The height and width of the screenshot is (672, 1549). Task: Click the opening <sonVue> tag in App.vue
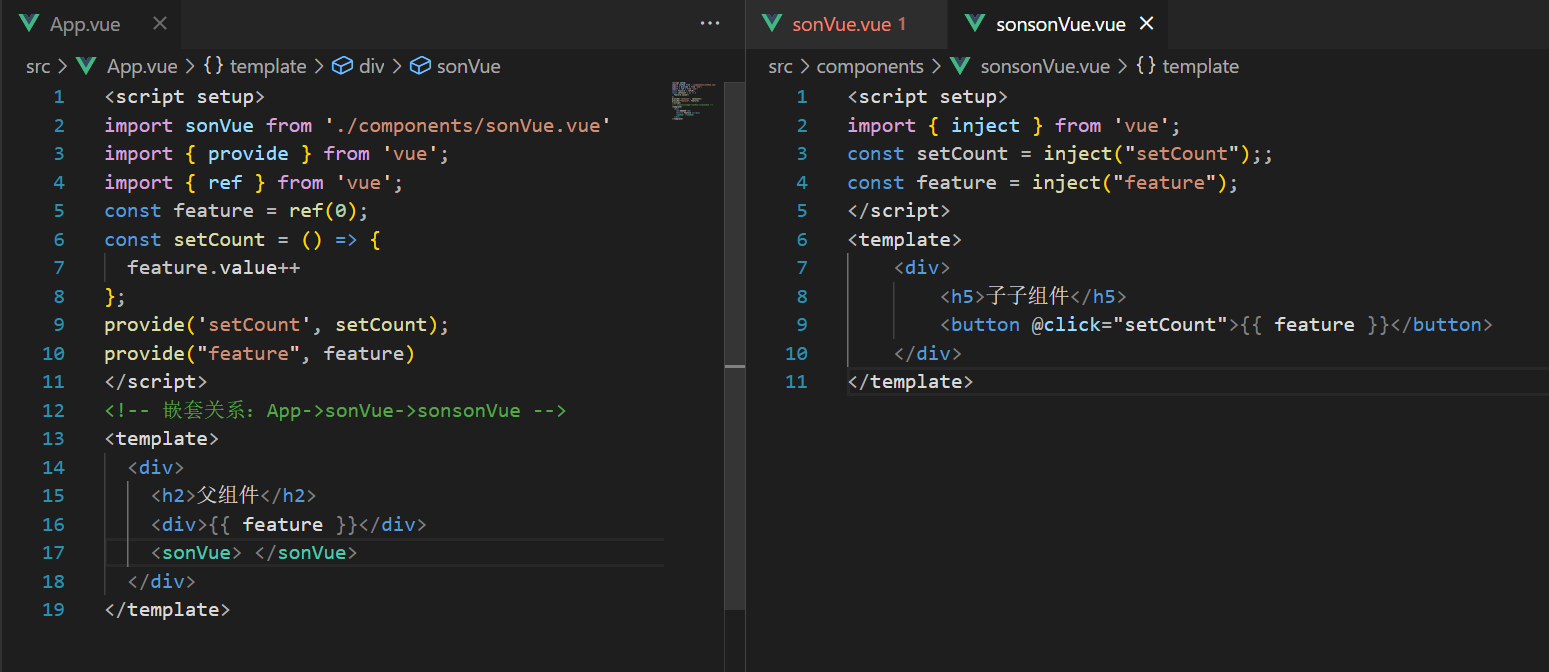coord(197,553)
